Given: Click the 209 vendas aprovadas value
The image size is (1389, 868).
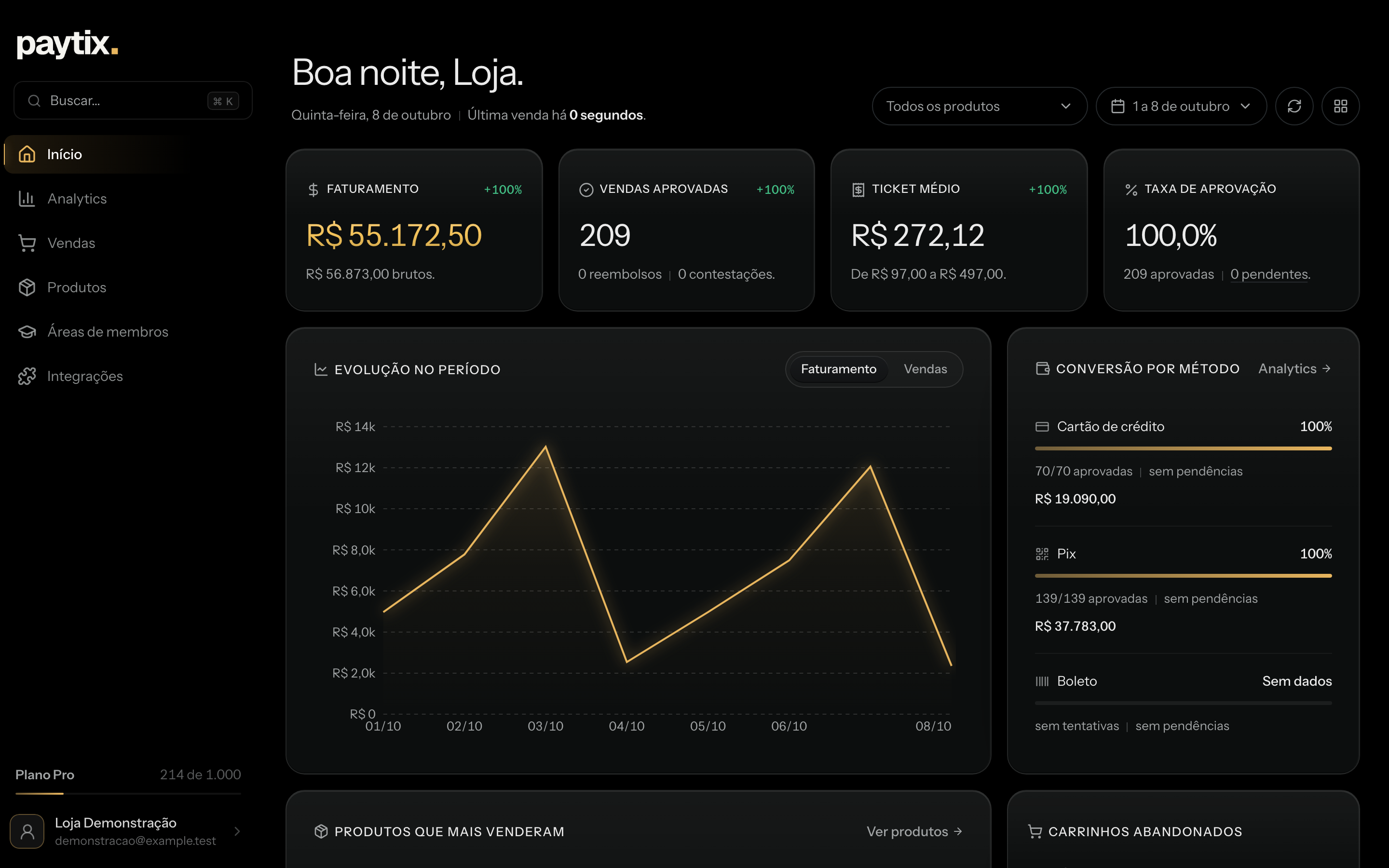Looking at the screenshot, I should [x=604, y=235].
